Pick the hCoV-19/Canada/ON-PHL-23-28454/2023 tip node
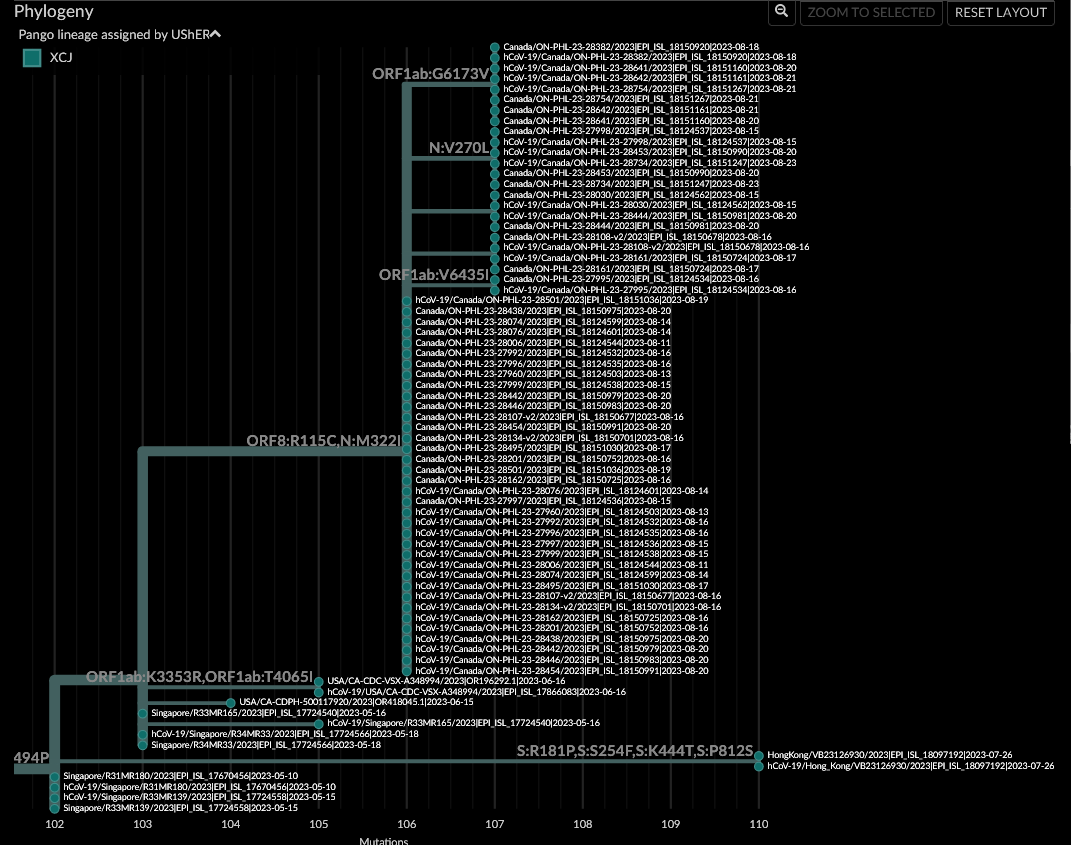This screenshot has width=1071, height=845. (407, 671)
